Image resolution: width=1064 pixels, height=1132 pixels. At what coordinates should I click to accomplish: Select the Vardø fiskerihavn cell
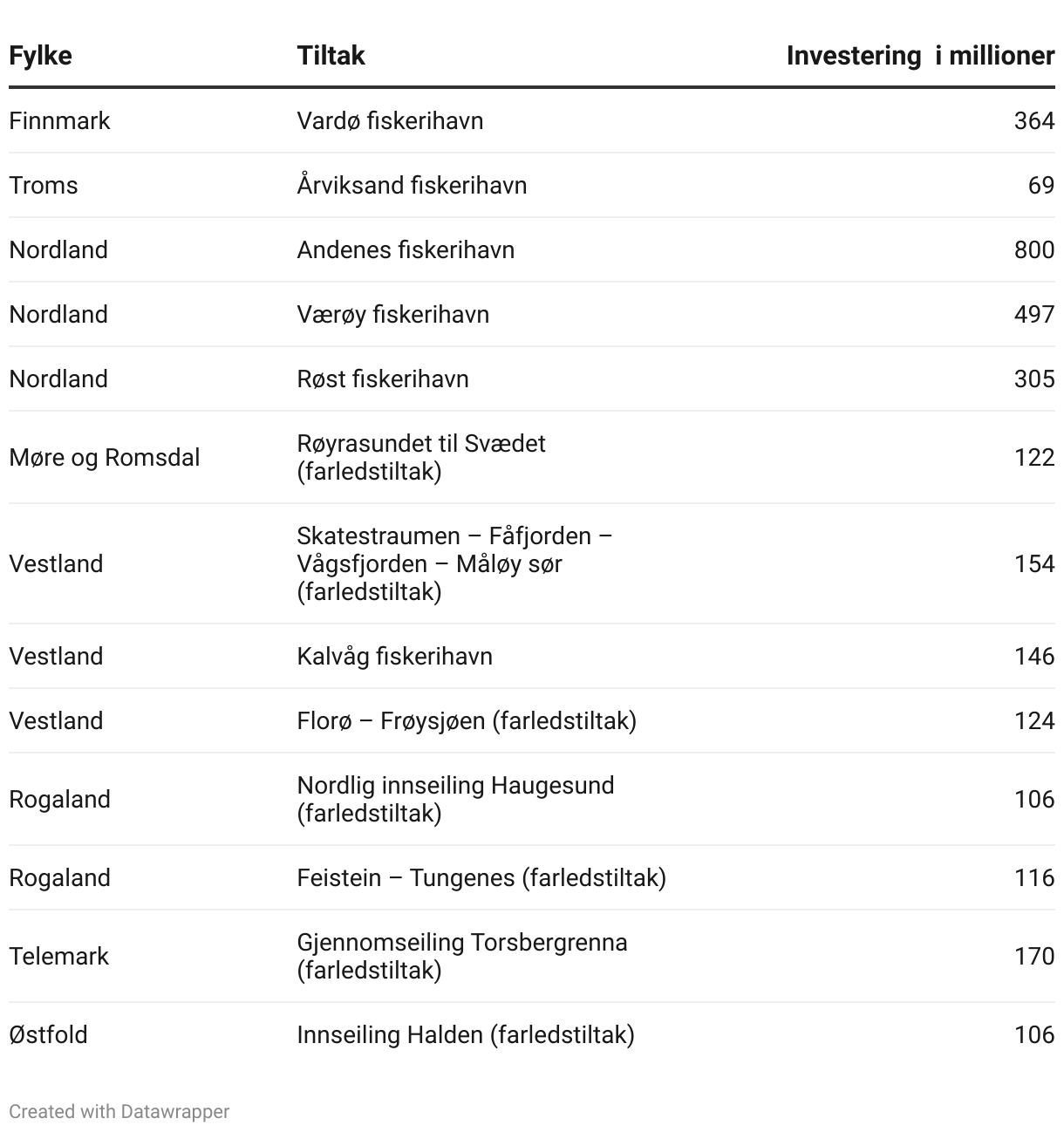[x=390, y=120]
